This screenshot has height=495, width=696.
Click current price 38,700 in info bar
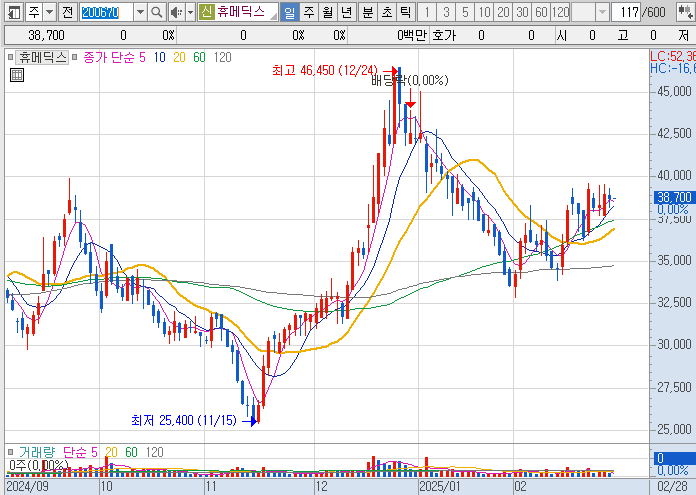point(46,35)
